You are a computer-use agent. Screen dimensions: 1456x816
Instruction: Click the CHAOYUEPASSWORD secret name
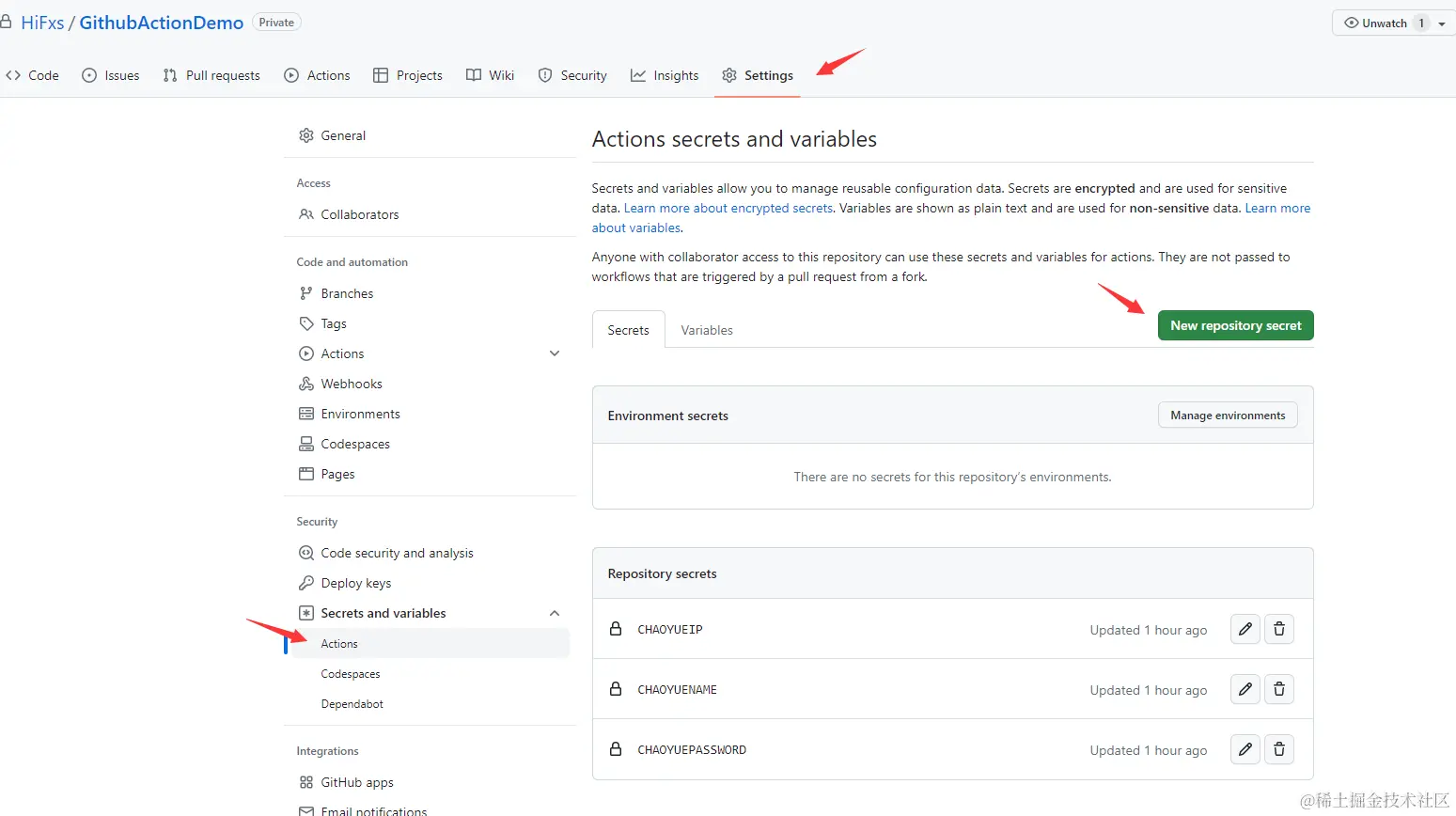692,749
